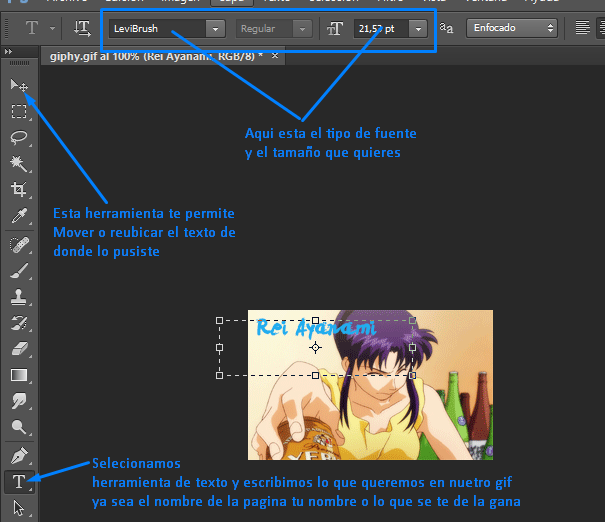Image resolution: width=605 pixels, height=522 pixels.
Task: Select the Dodge tool
Action: tap(19, 427)
